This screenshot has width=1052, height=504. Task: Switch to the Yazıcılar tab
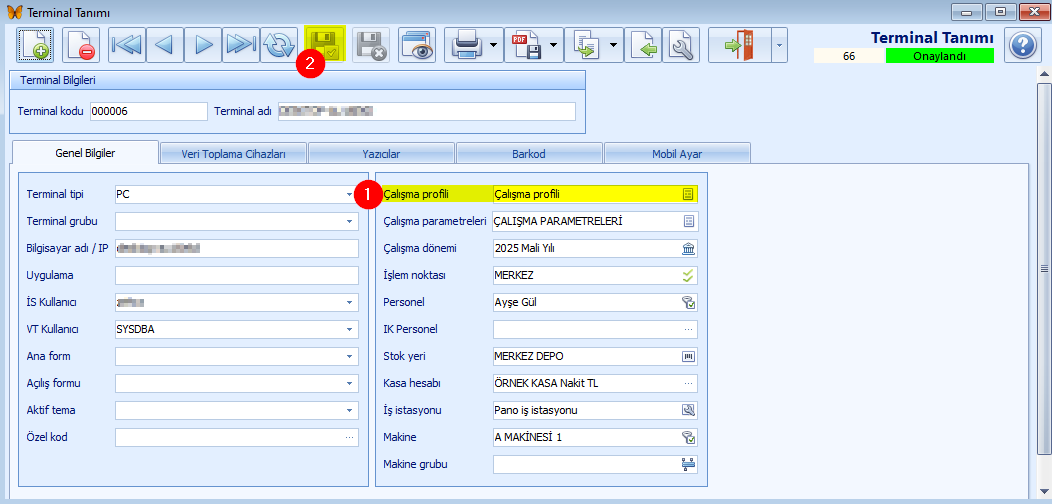coord(381,153)
